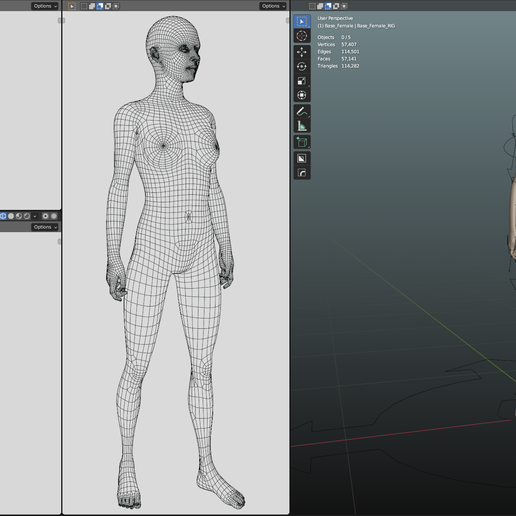Click the bottom-most tool icon in the toolbar
Image resolution: width=516 pixels, height=516 pixels.
click(302, 173)
